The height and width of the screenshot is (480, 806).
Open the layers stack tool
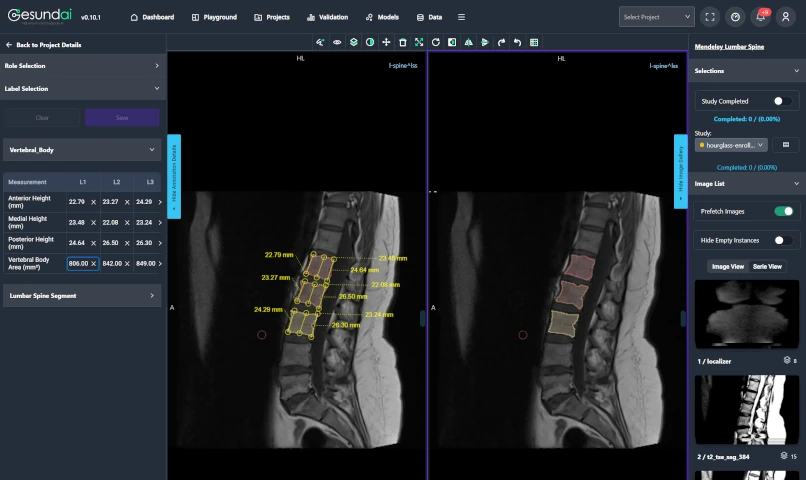point(354,42)
